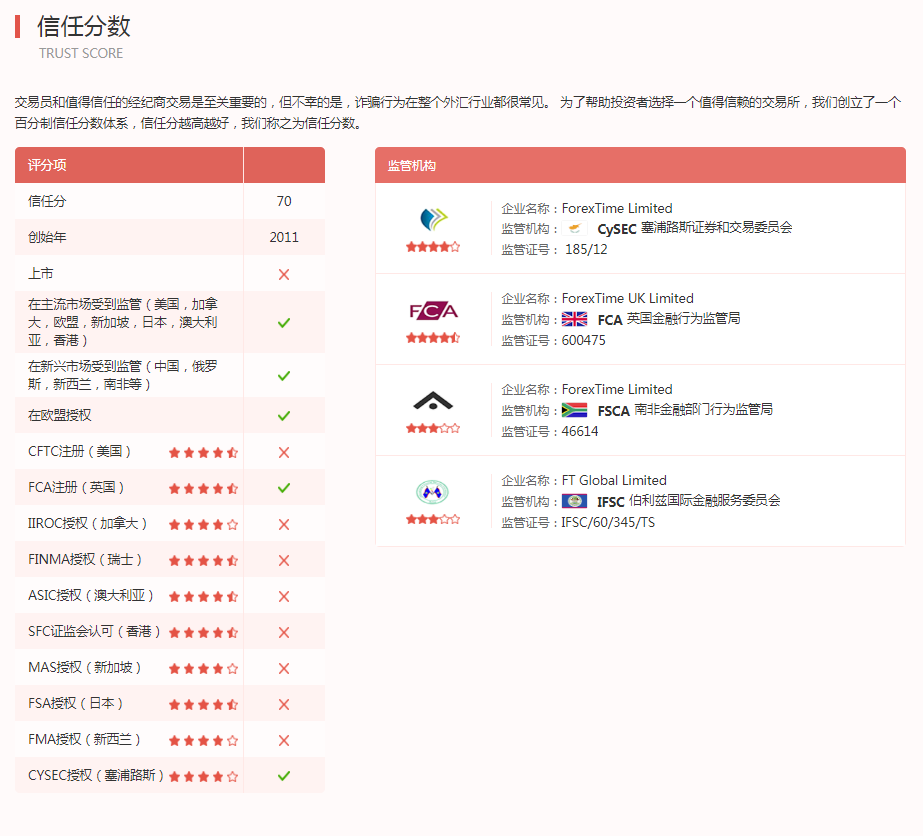
Task: Click the 在欧盟授权 row label
Action: click(x=59, y=415)
